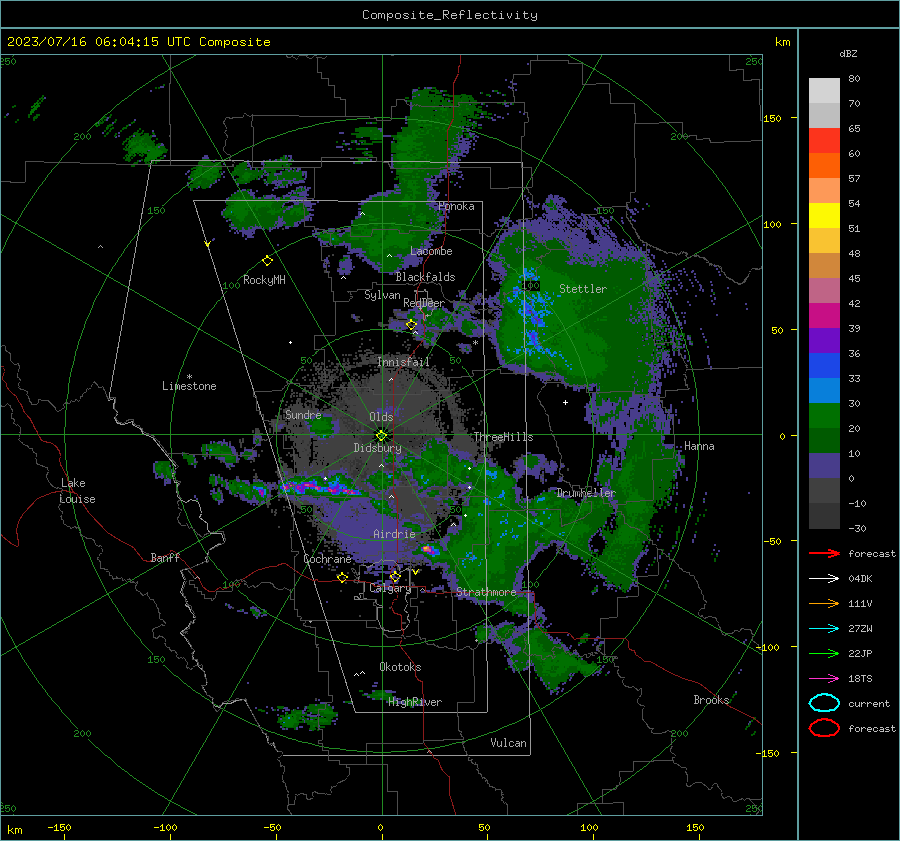This screenshot has height=841, width=900.
Task: Click the Sylvan town label
Action: (382, 295)
